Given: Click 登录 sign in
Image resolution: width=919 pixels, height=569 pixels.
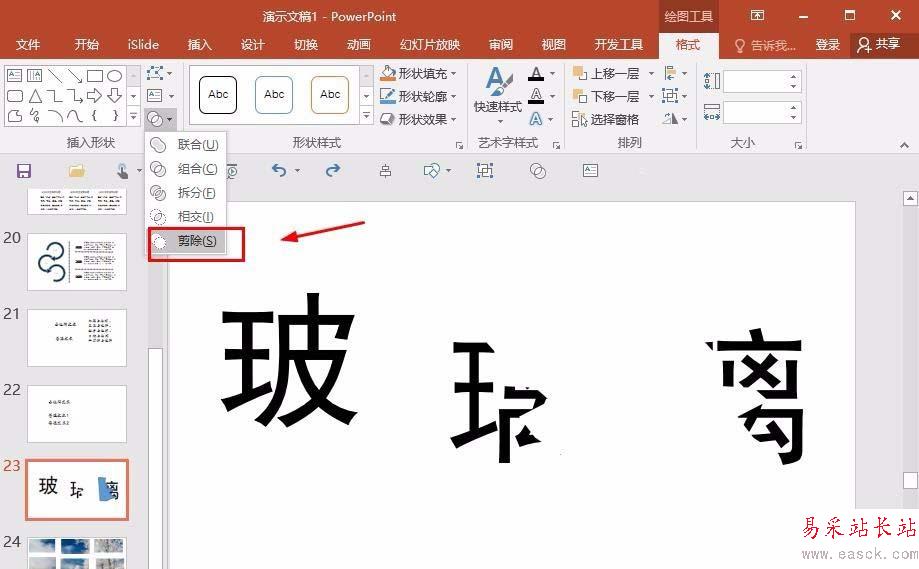Looking at the screenshot, I should [828, 45].
